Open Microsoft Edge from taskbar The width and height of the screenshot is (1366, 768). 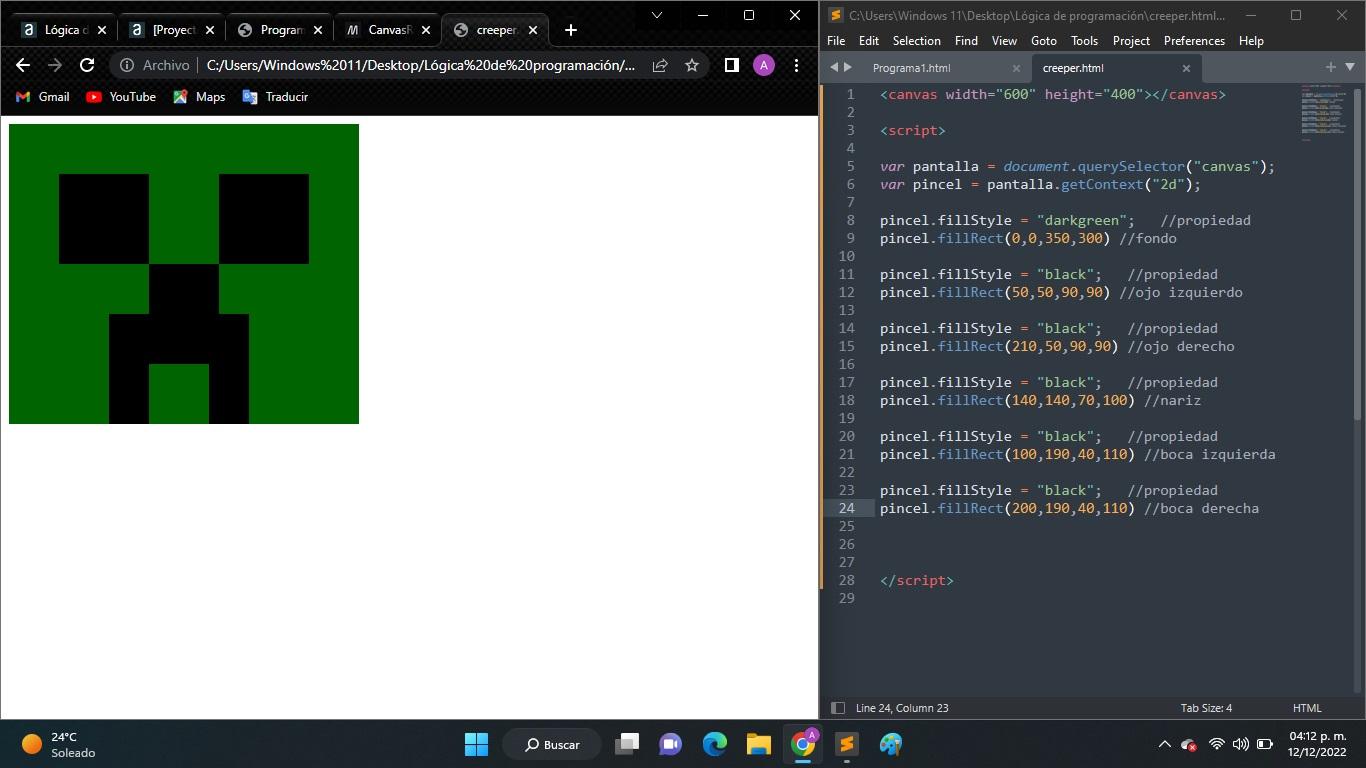[714, 744]
